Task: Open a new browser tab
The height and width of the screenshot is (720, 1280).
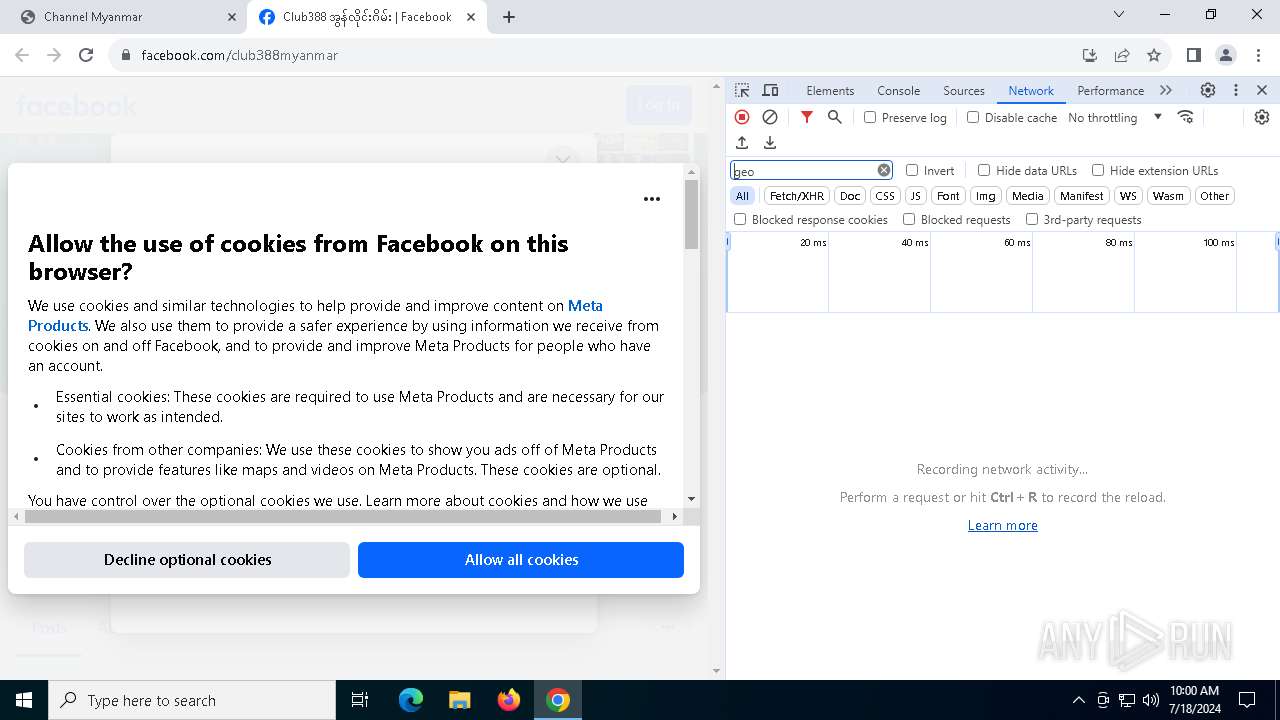Action: [x=509, y=17]
